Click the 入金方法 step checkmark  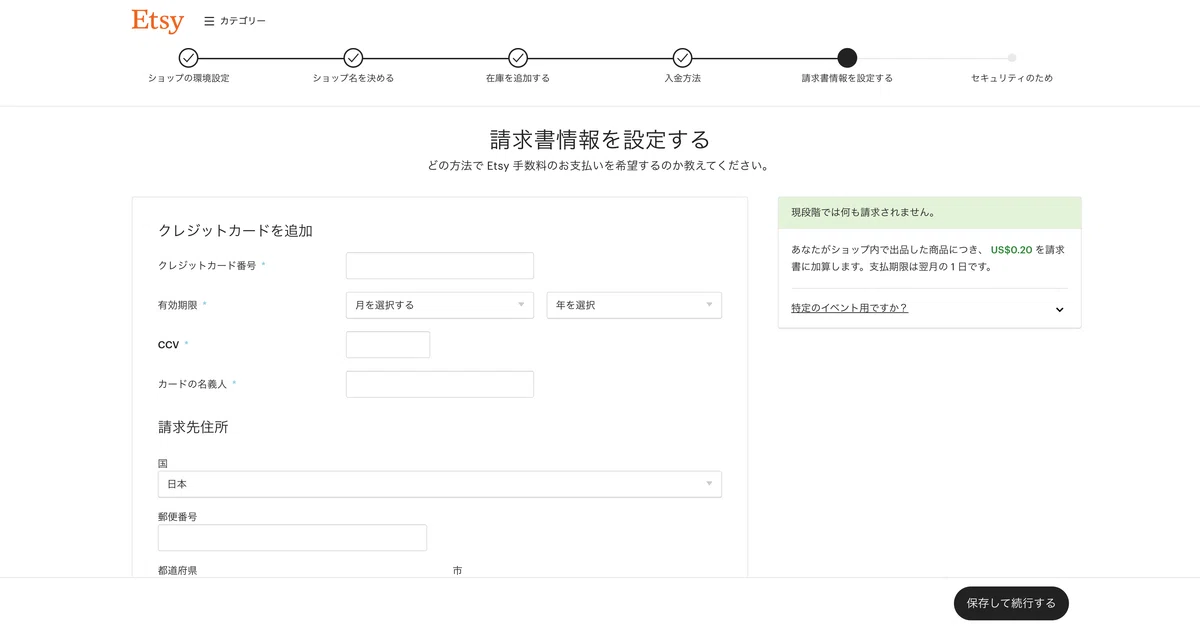coord(682,58)
